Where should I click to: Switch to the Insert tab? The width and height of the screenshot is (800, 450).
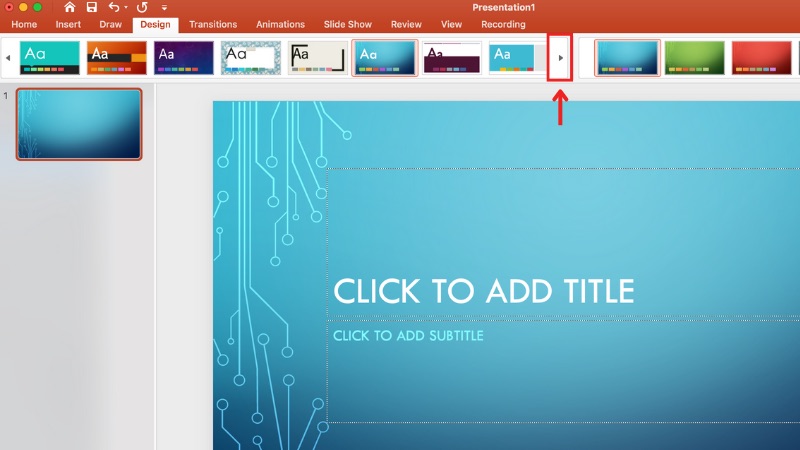pyautogui.click(x=68, y=24)
